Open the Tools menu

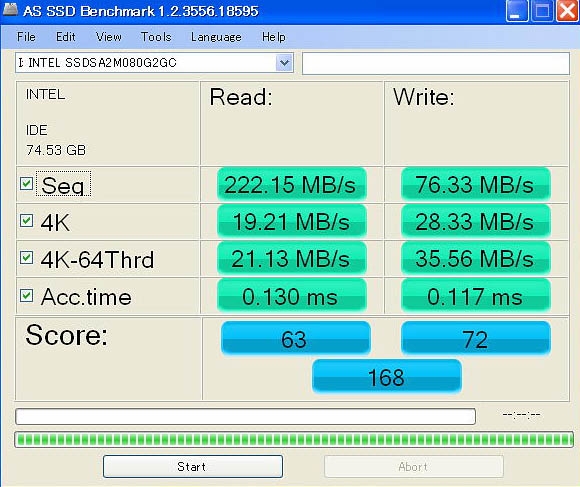[156, 37]
